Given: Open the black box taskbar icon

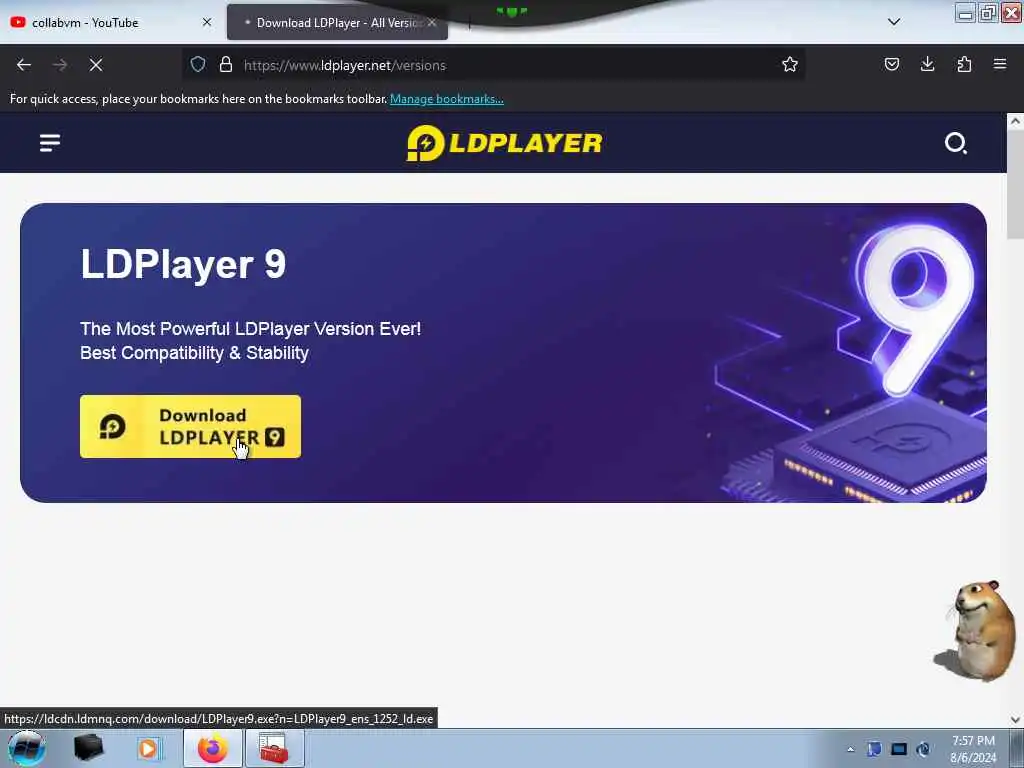Looking at the screenshot, I should tap(88, 748).
